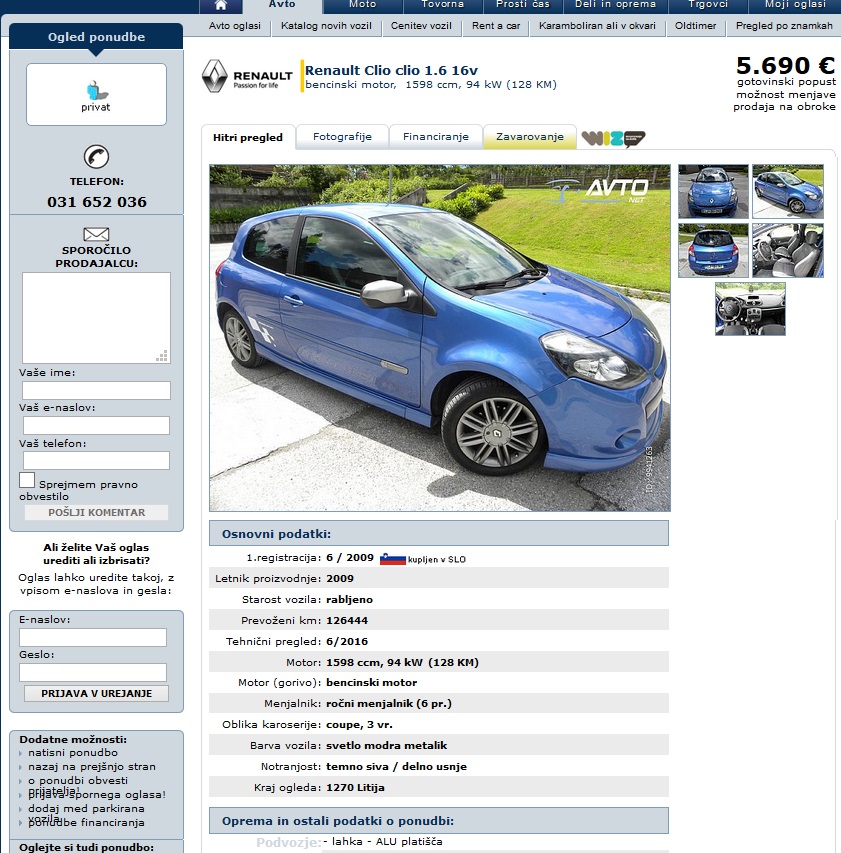Click the Kraj ogleda value 1270 Litija

click(x=355, y=788)
